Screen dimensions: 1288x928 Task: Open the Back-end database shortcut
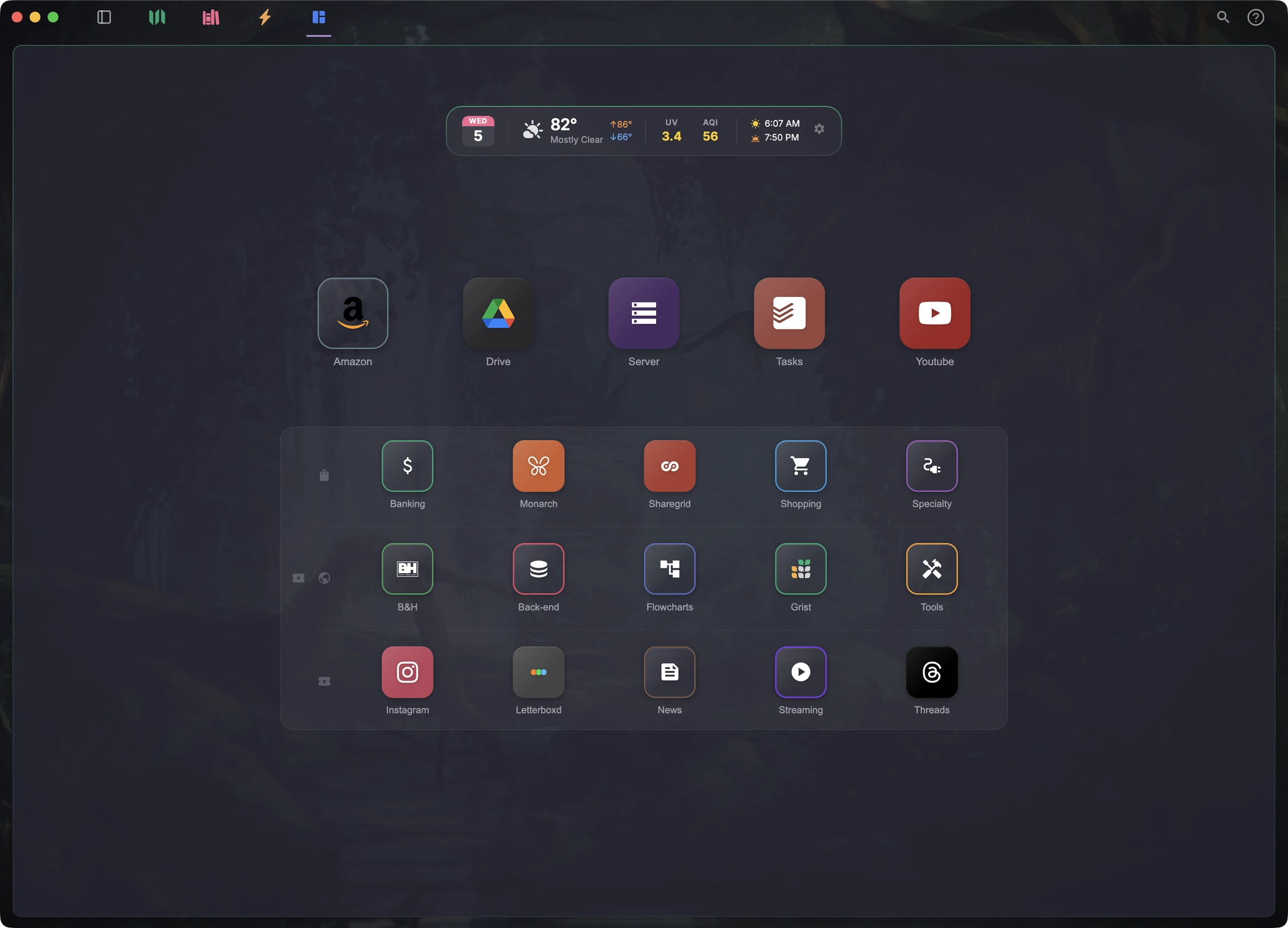click(x=539, y=569)
